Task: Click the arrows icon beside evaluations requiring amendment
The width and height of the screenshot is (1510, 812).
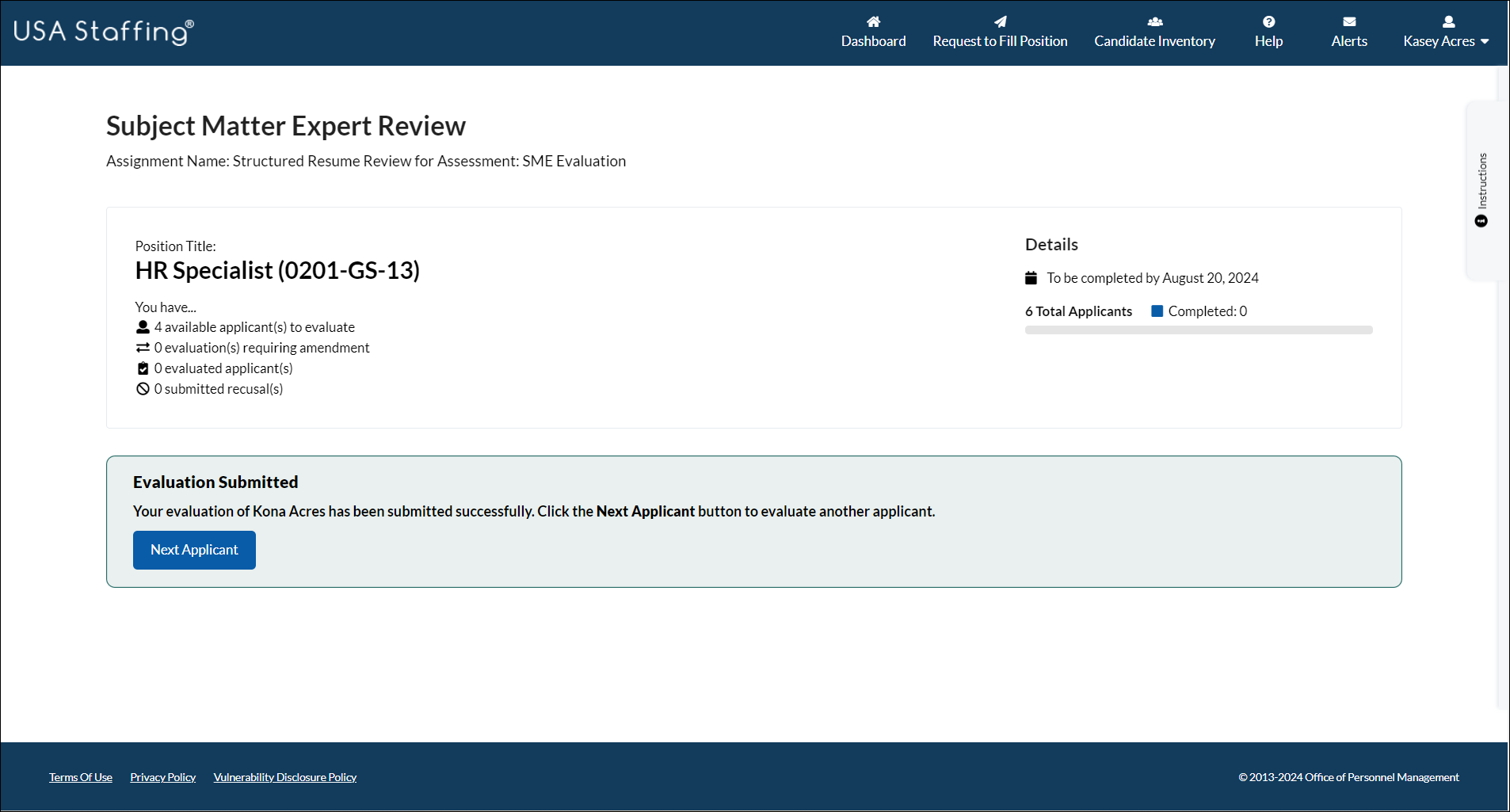Action: 142,347
